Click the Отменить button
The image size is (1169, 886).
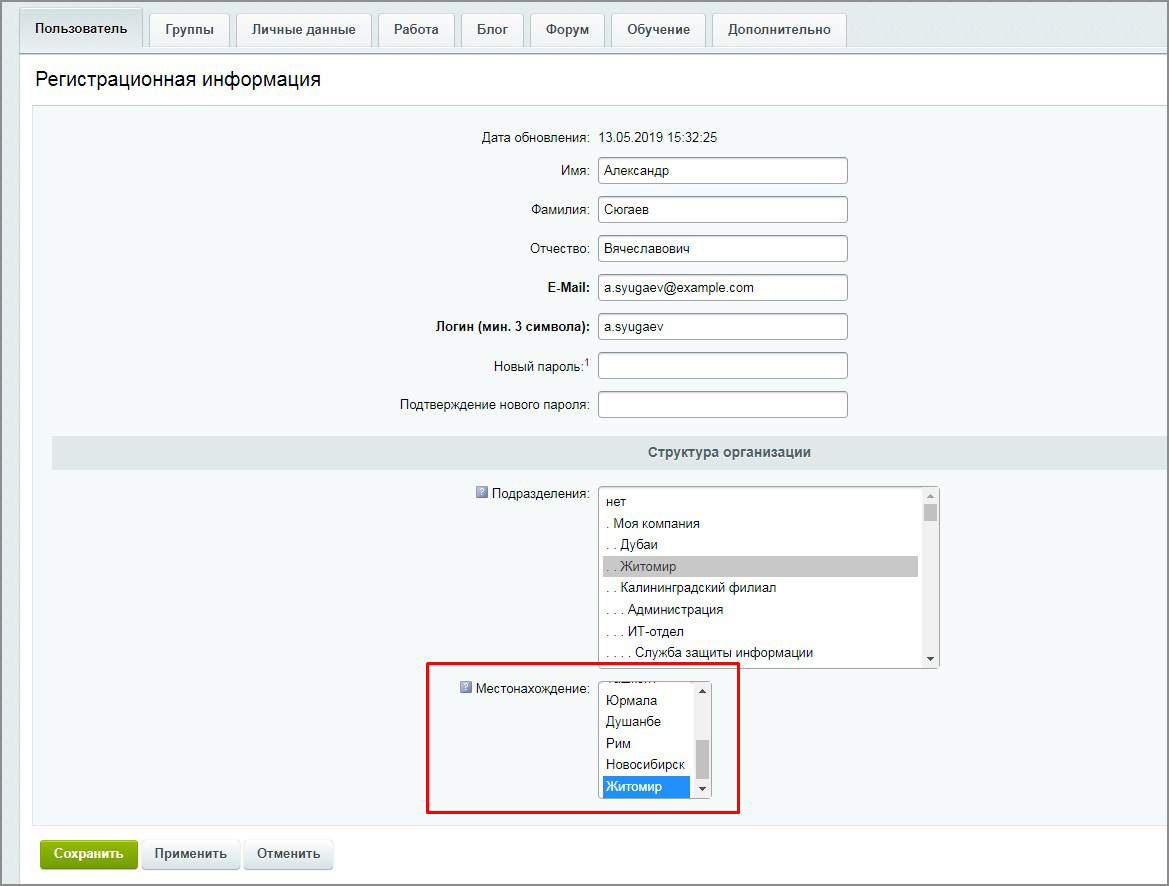coord(289,854)
